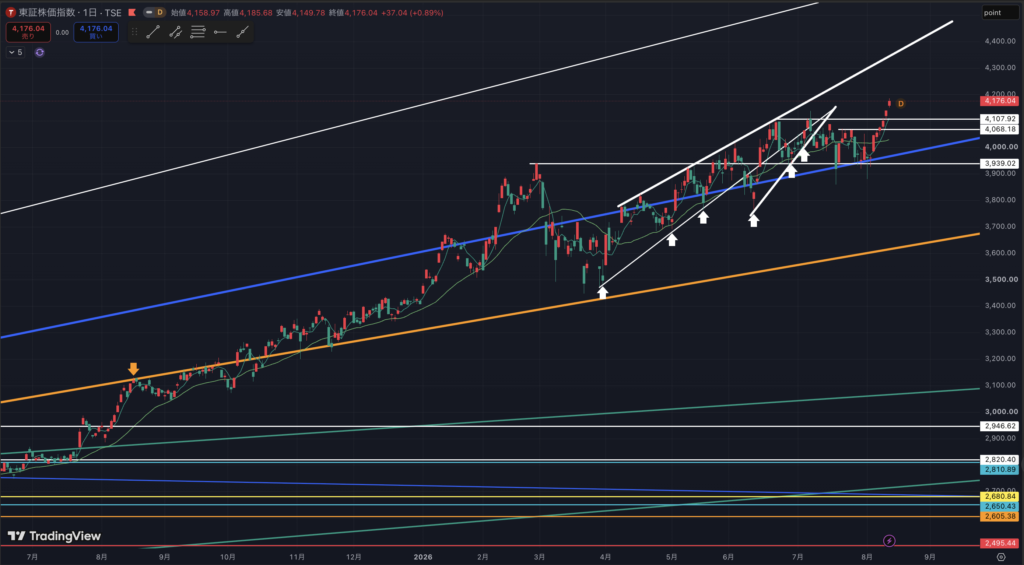
Task: Select the trend line drawing tool
Action: tap(153, 32)
